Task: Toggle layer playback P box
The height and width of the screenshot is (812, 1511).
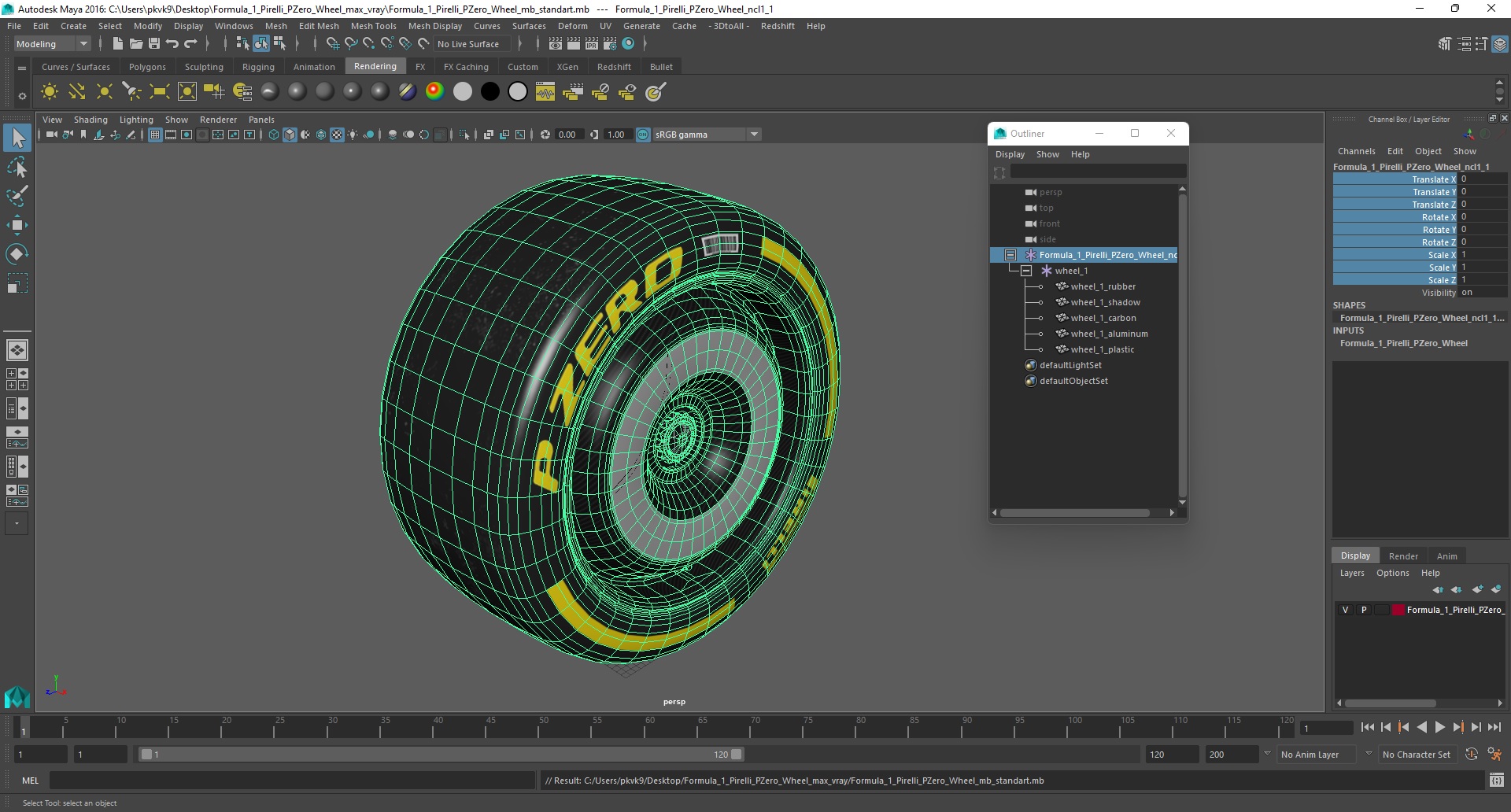Action: coord(1364,610)
